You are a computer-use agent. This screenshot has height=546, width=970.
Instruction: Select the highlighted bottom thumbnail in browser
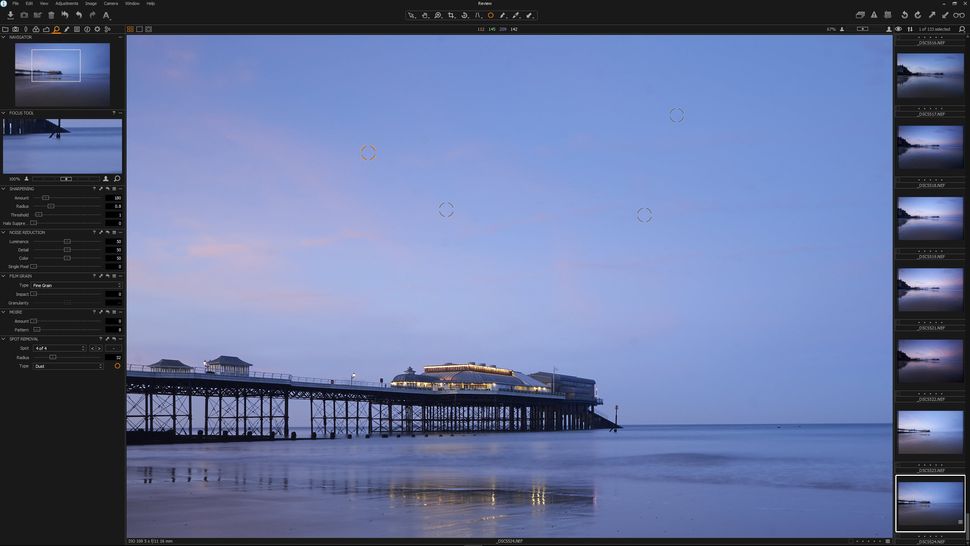coord(930,504)
